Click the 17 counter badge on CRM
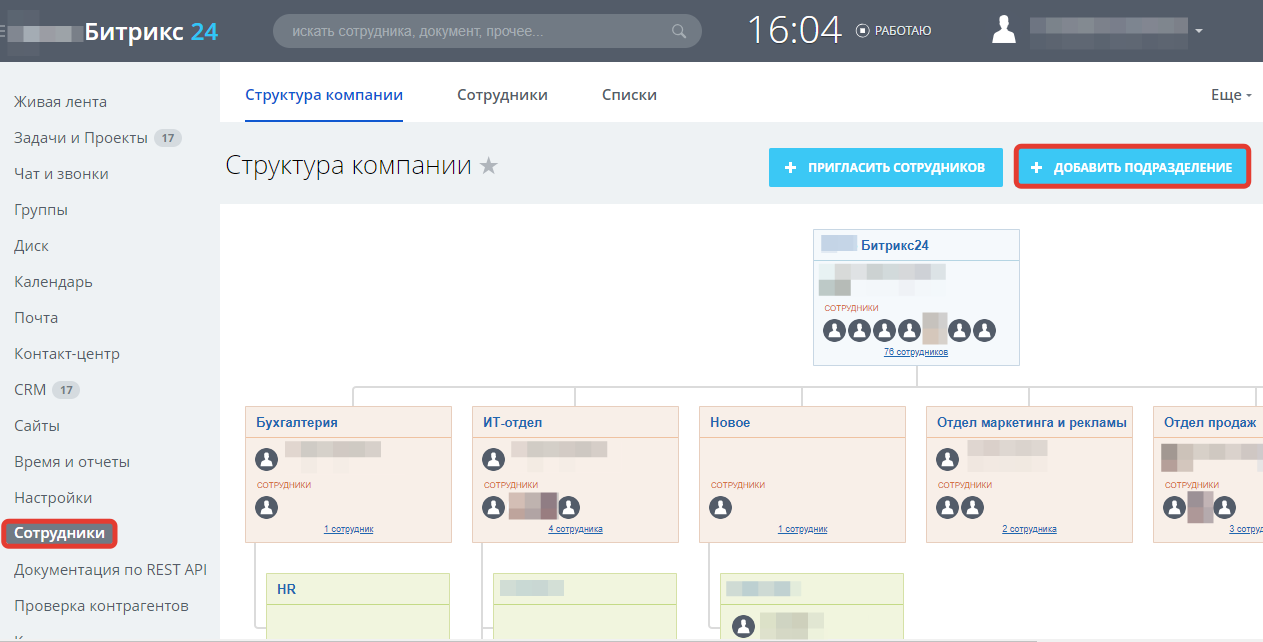 (66, 390)
